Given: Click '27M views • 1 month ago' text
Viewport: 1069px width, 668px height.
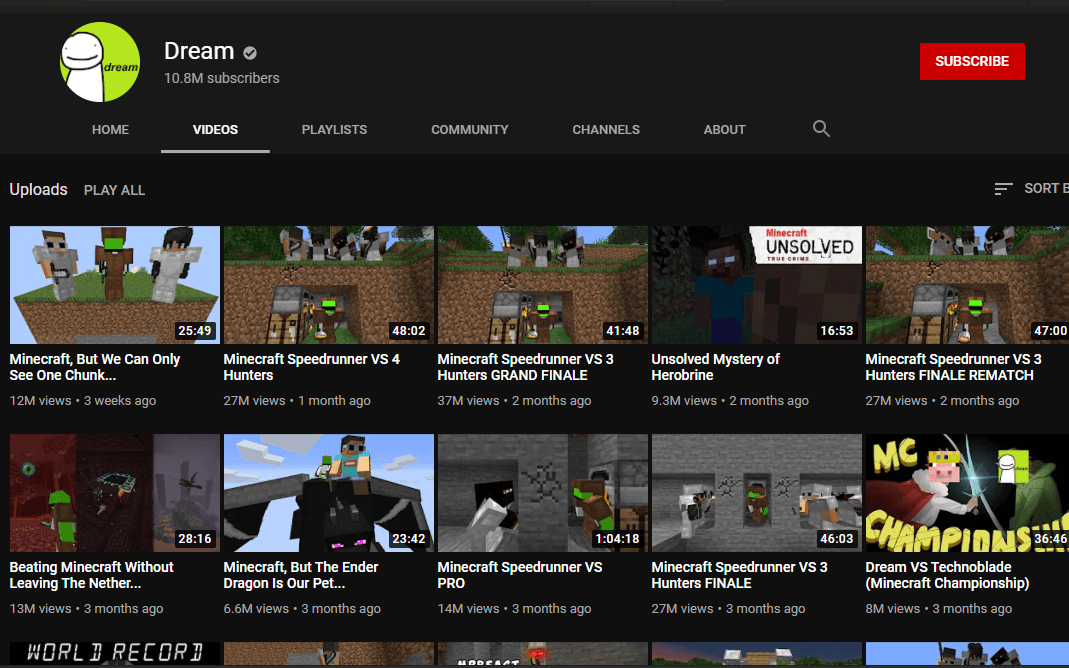Looking at the screenshot, I should coord(297,401).
